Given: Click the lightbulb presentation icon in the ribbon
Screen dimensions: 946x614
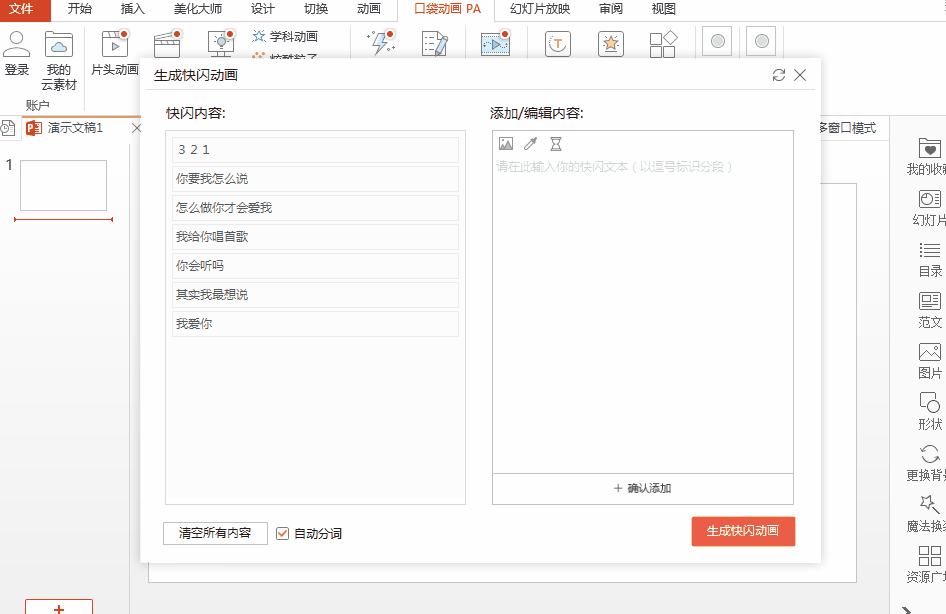Looking at the screenshot, I should point(221,44).
